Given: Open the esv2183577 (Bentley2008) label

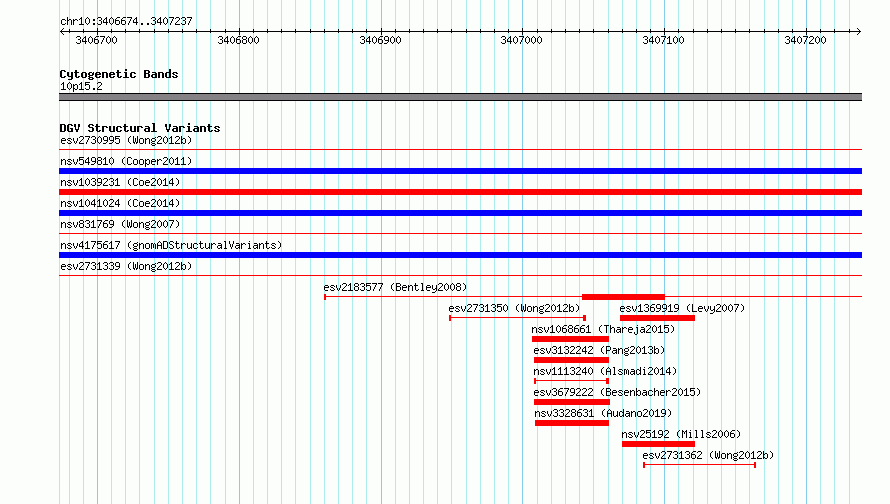Looking at the screenshot, I should click(395, 287).
